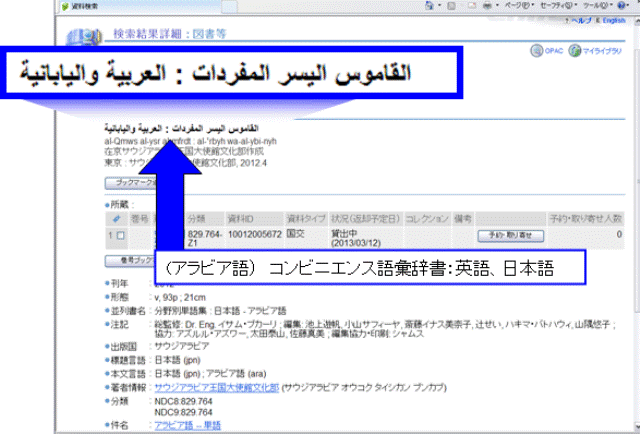Click the マイライブラリ icon

575,51
